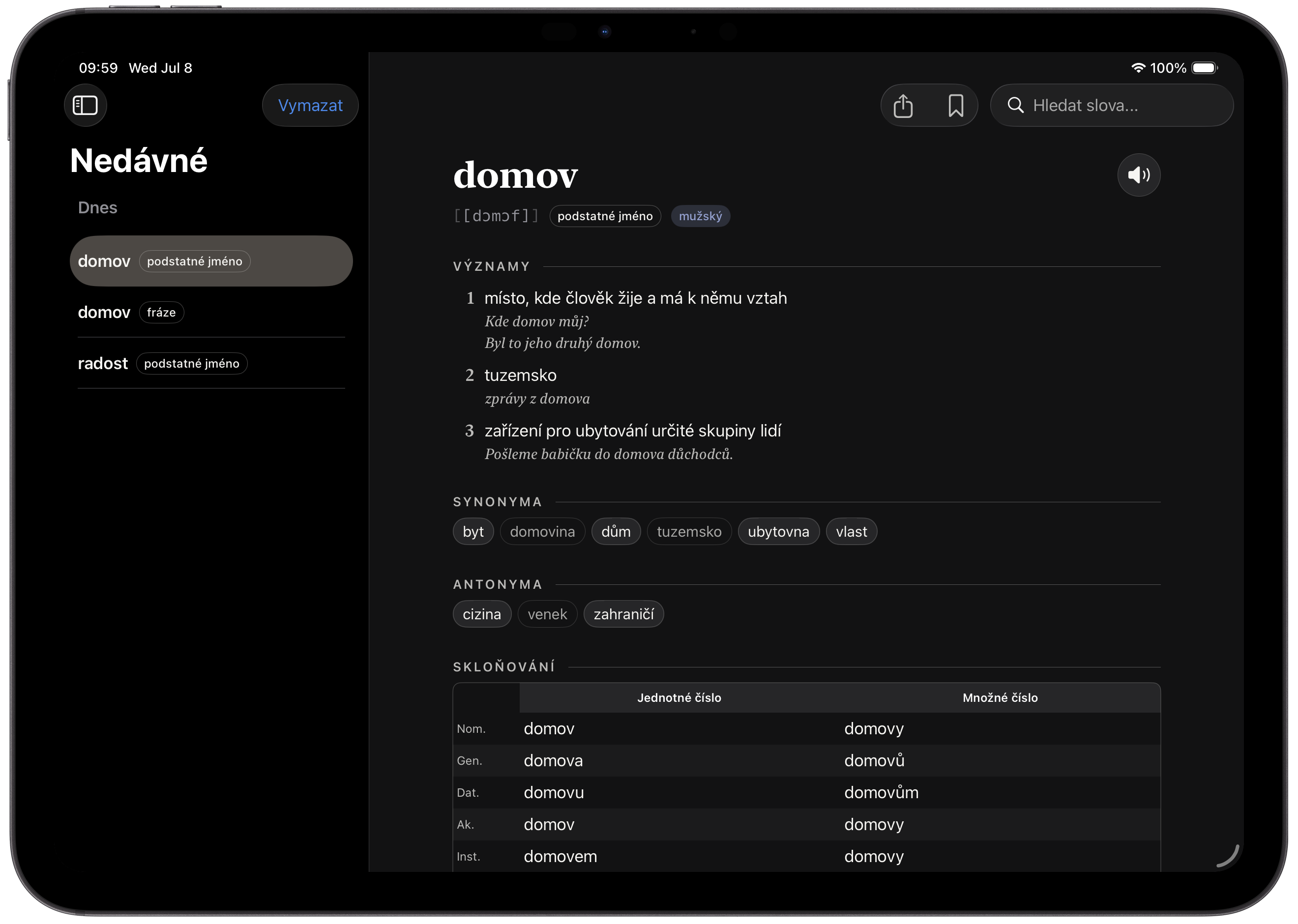Click the example Pošleme babičku do domova důchodců.
The image size is (1298, 924).
tap(608, 454)
